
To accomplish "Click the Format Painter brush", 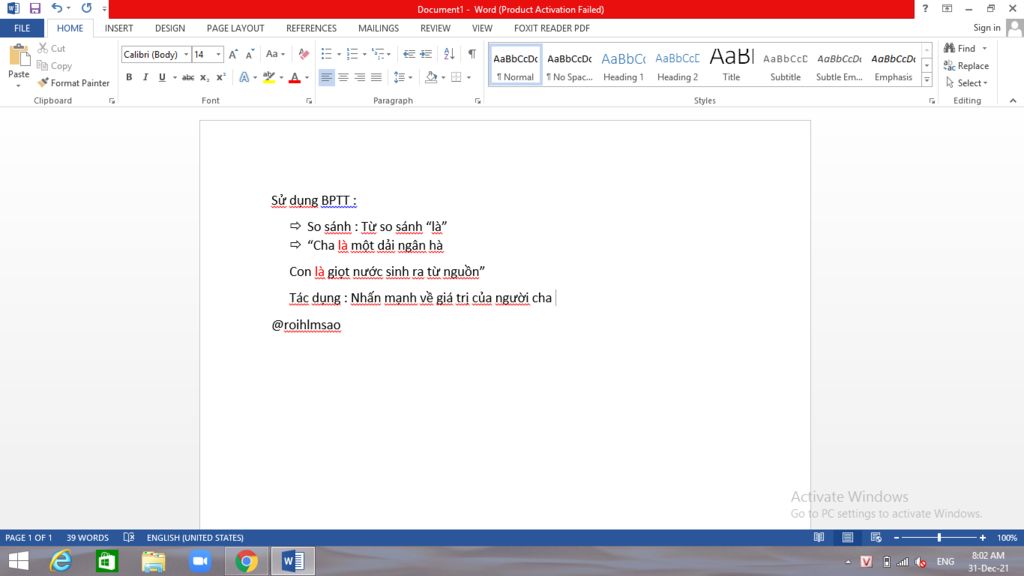I will click(73, 83).
